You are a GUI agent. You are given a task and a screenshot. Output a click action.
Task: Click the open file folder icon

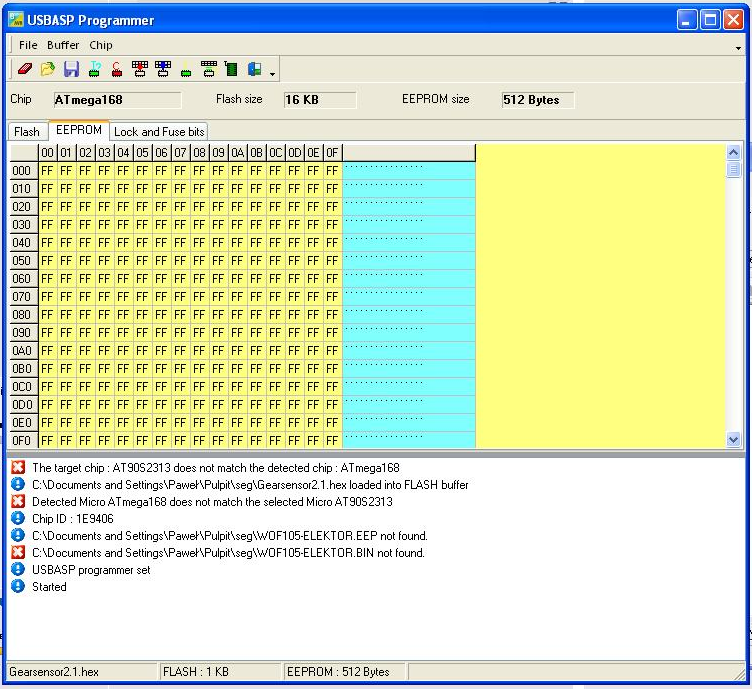[47, 70]
